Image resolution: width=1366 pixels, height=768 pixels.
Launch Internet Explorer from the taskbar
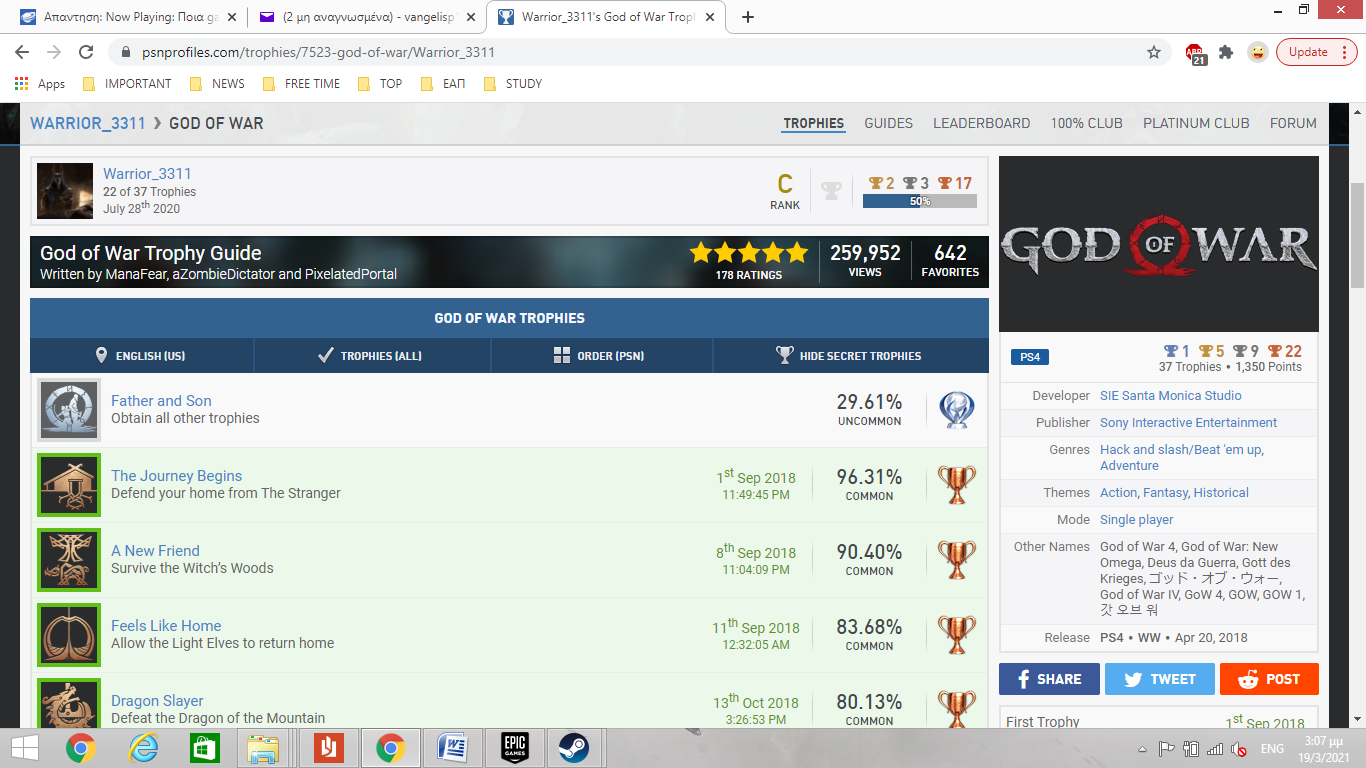click(x=143, y=748)
